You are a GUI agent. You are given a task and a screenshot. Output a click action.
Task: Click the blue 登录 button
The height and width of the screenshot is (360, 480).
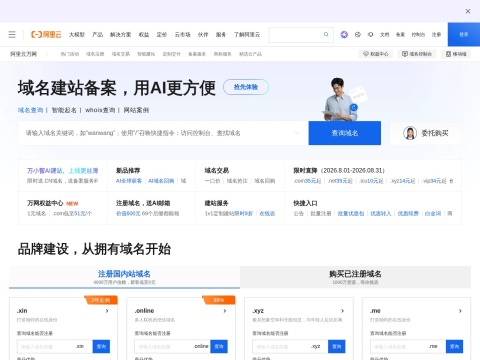464,34
